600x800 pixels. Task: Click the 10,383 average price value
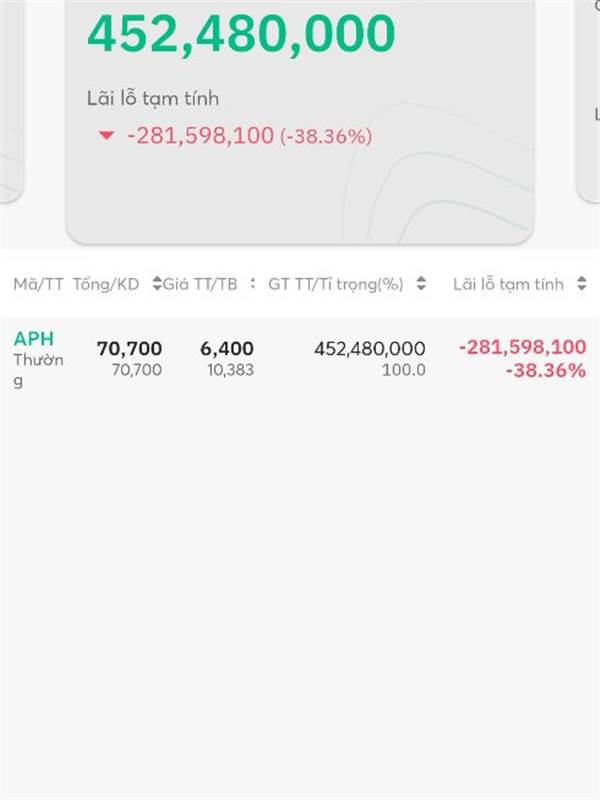tap(231, 370)
